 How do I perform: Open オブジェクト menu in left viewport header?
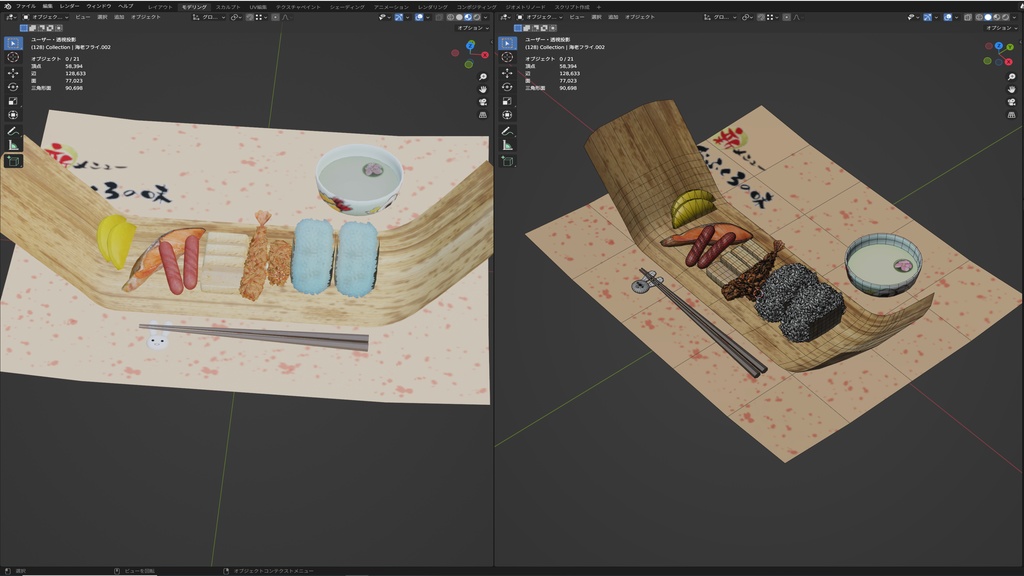(146, 17)
